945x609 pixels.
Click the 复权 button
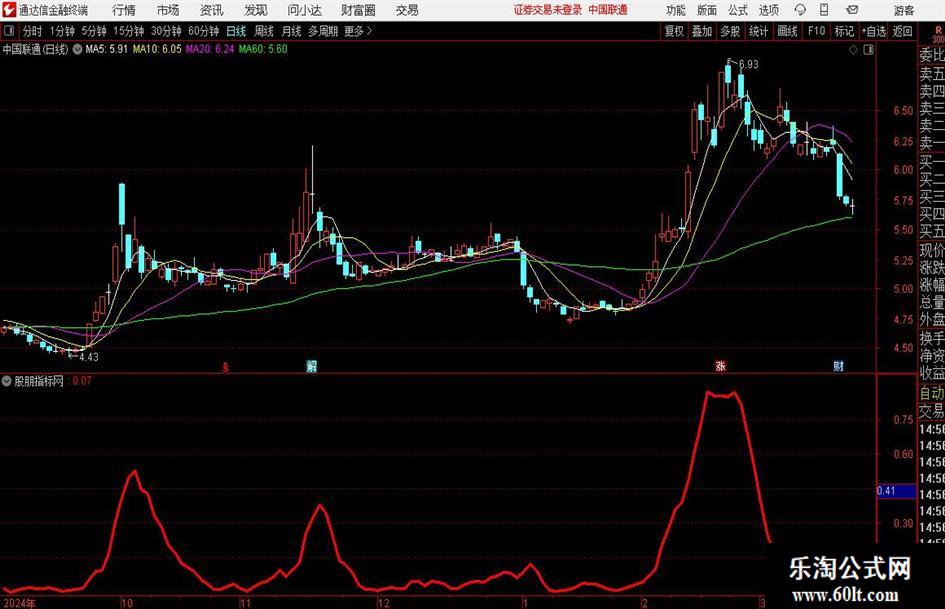pos(674,31)
